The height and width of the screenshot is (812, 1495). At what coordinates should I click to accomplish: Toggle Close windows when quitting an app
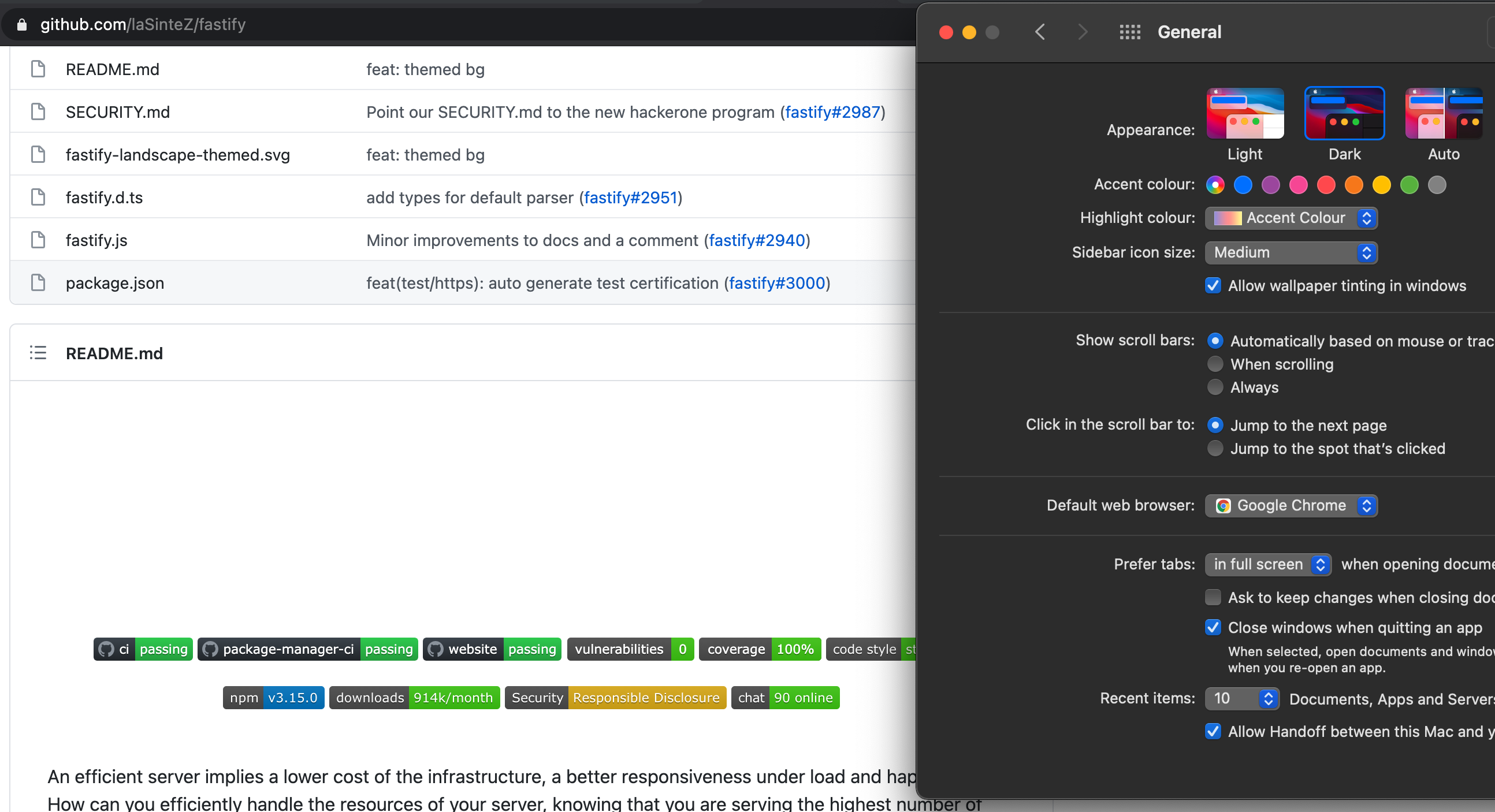coord(1213,627)
